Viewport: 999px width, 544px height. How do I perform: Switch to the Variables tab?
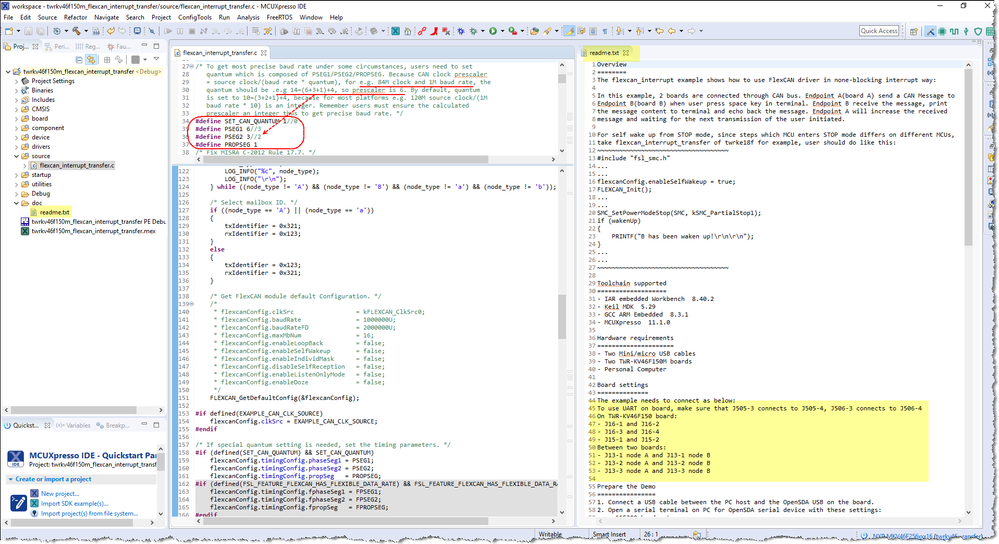(x=73, y=425)
